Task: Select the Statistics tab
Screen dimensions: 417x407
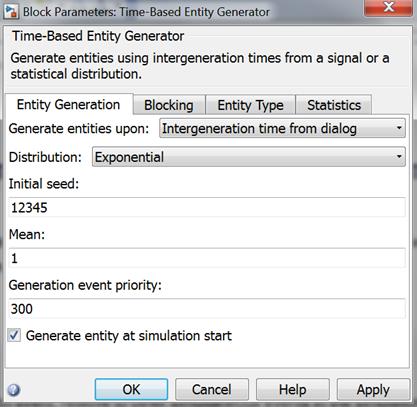Action: (334, 105)
